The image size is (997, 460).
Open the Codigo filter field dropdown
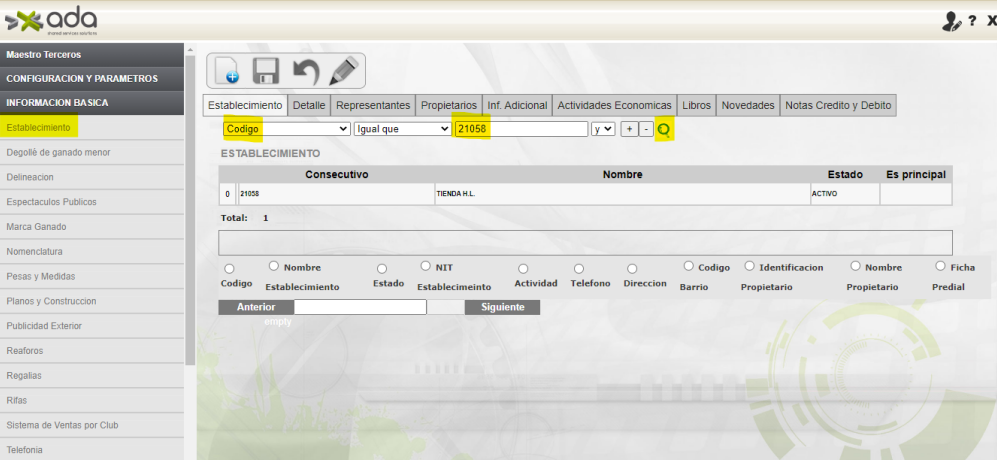286,129
